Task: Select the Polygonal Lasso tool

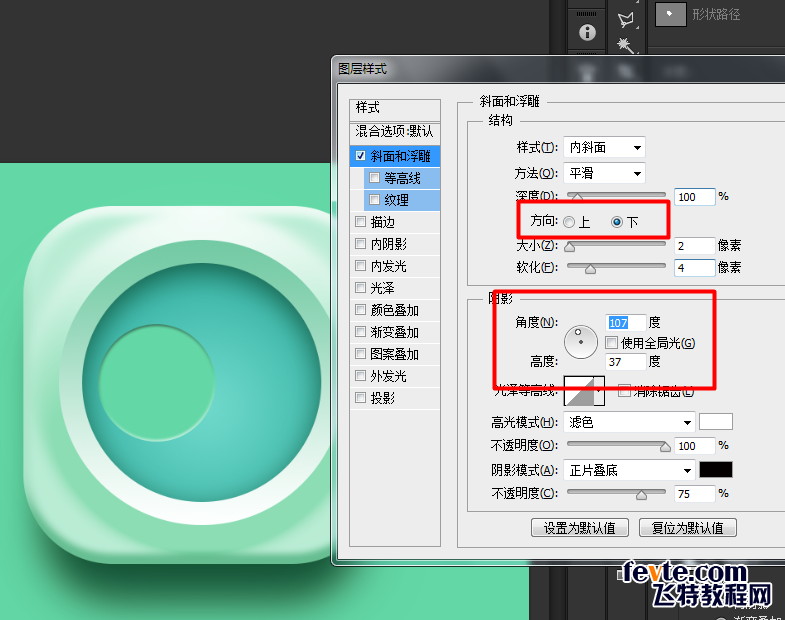Action: coord(626,17)
